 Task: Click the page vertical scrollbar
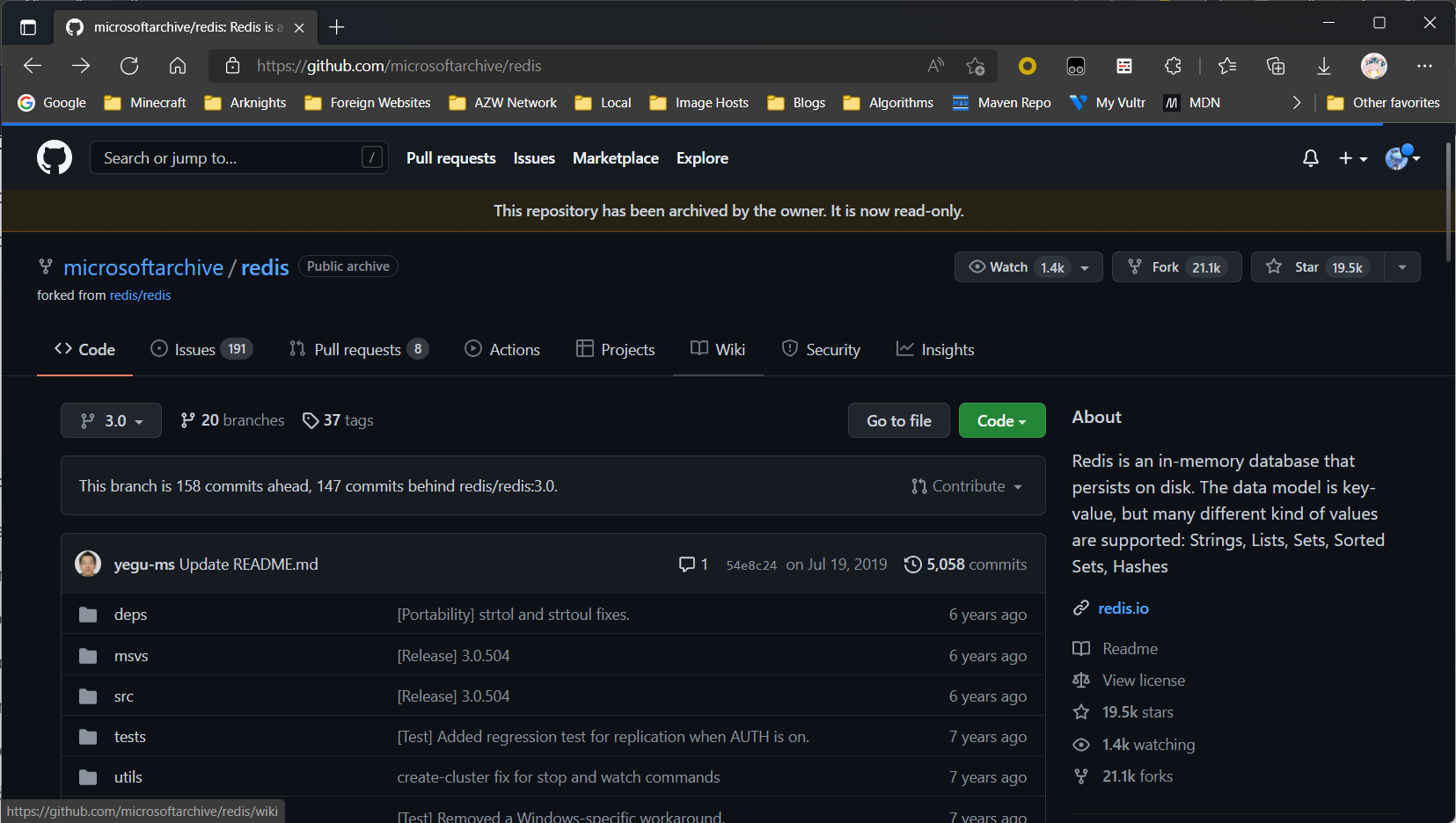point(1448,202)
